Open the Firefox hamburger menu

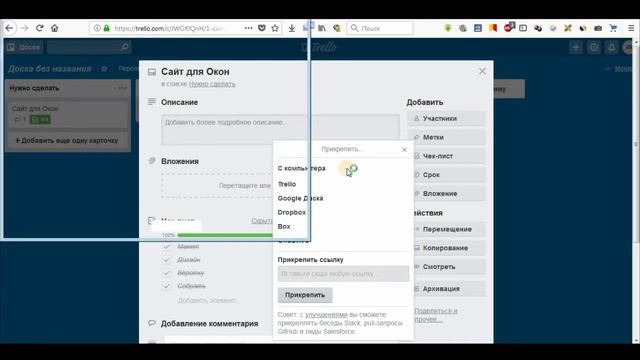631,28
